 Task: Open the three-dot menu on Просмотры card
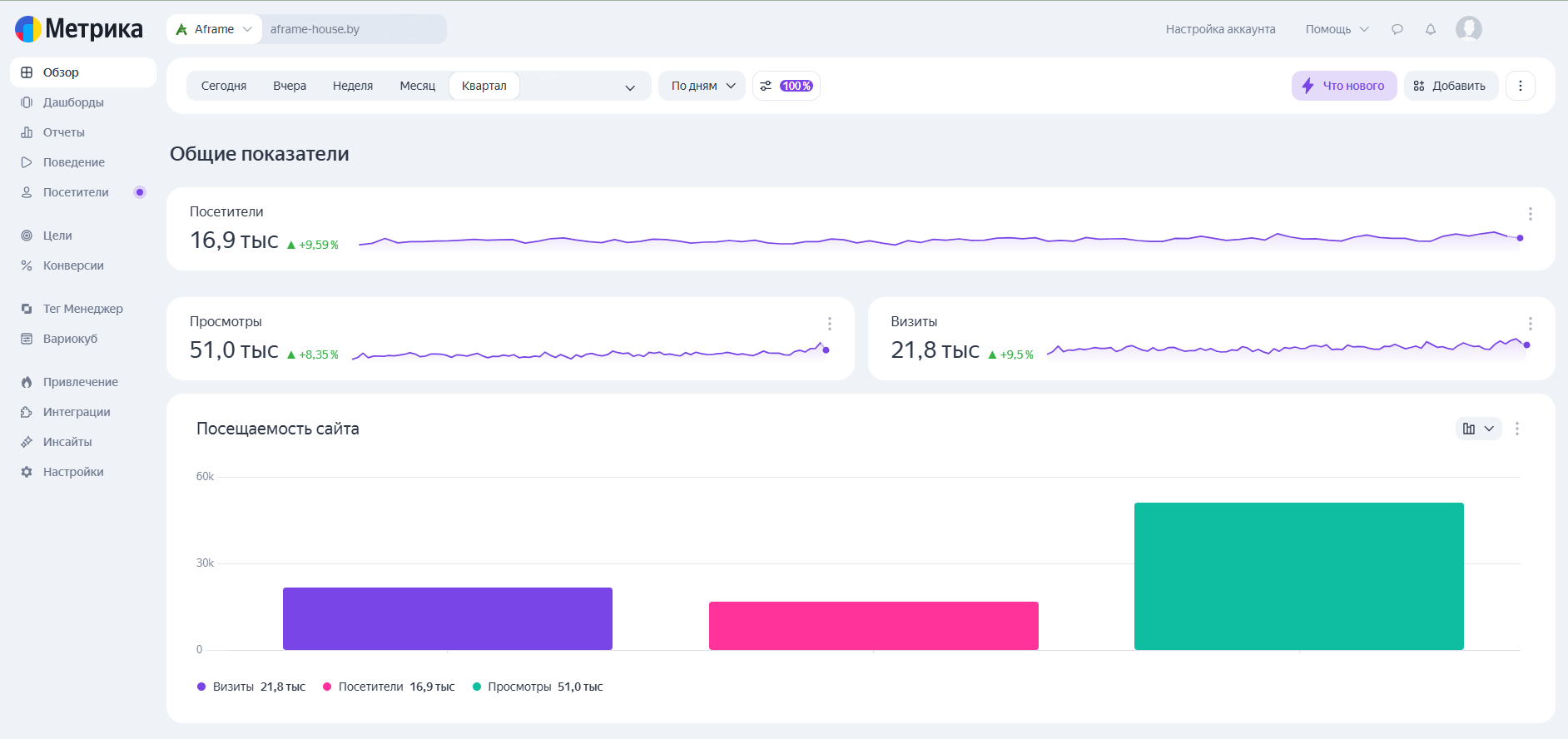829,324
